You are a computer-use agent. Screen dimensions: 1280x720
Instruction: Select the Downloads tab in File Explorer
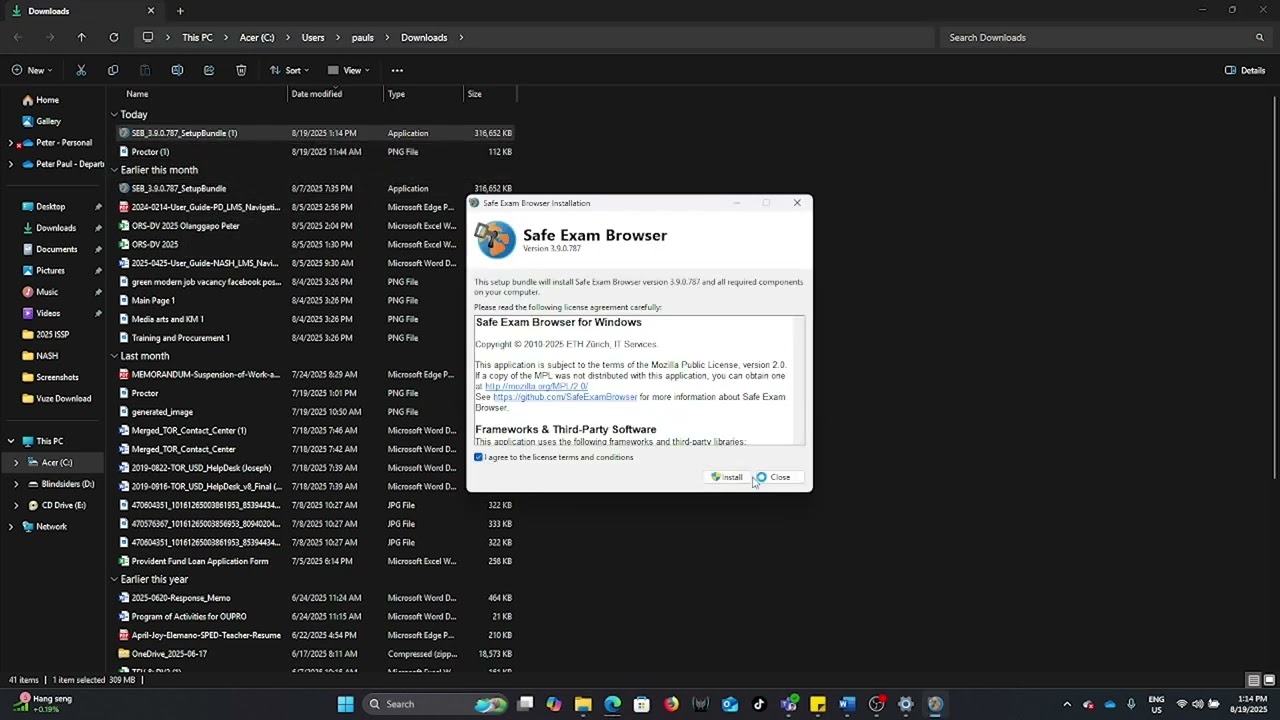click(82, 11)
